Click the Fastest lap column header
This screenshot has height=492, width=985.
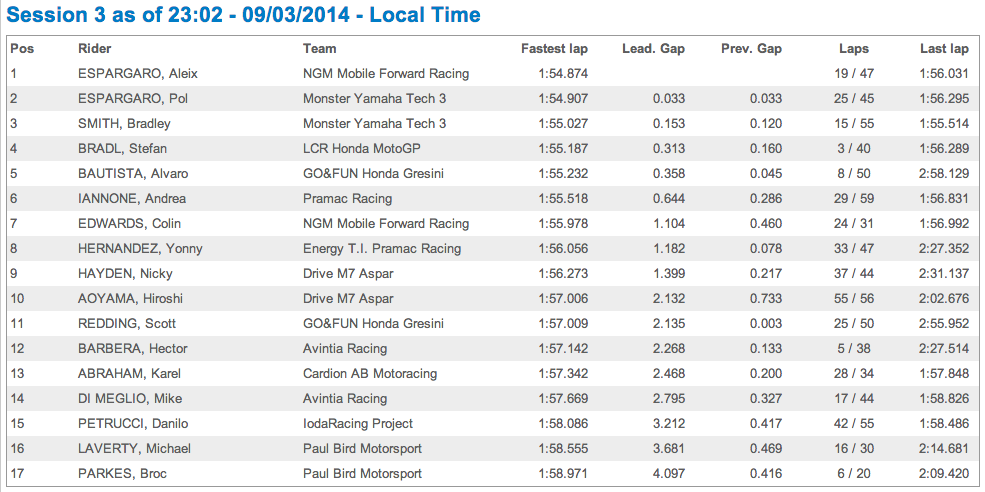[x=555, y=48]
